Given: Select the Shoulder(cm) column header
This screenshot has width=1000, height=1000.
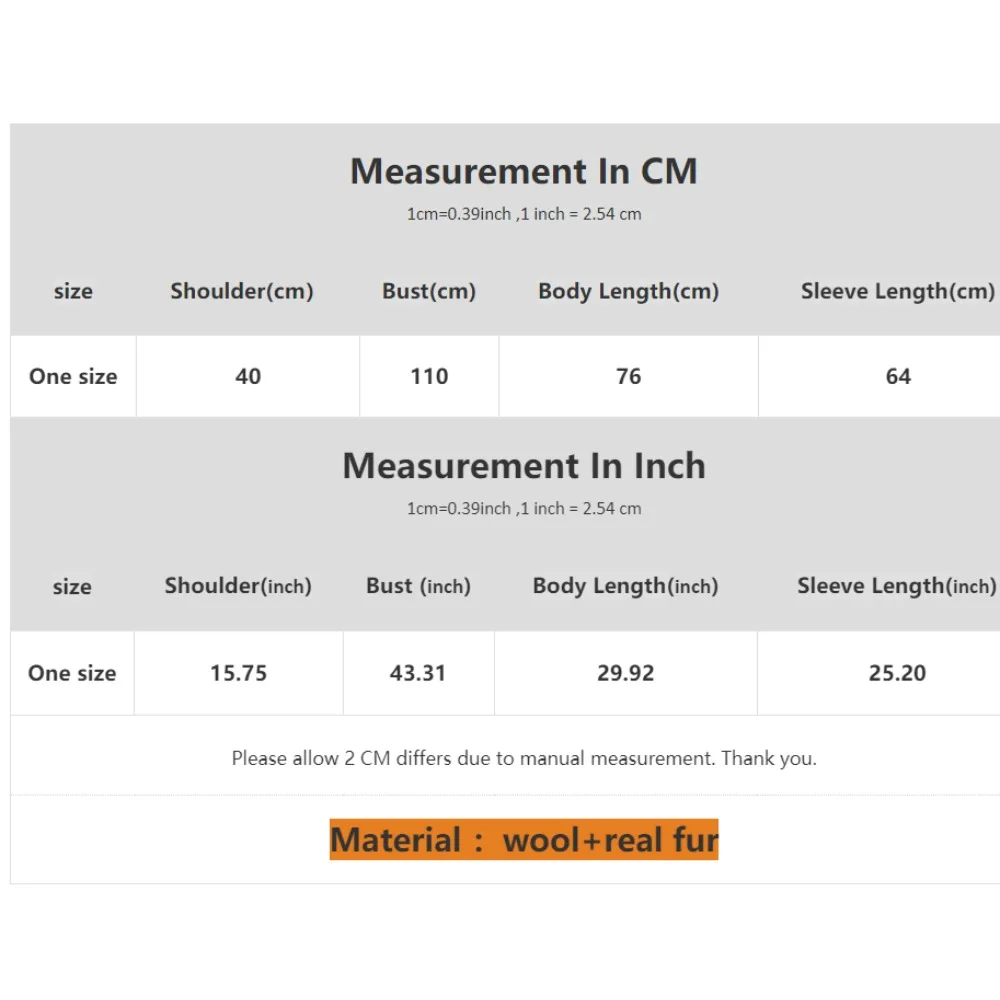Looking at the screenshot, I should click(x=242, y=292).
